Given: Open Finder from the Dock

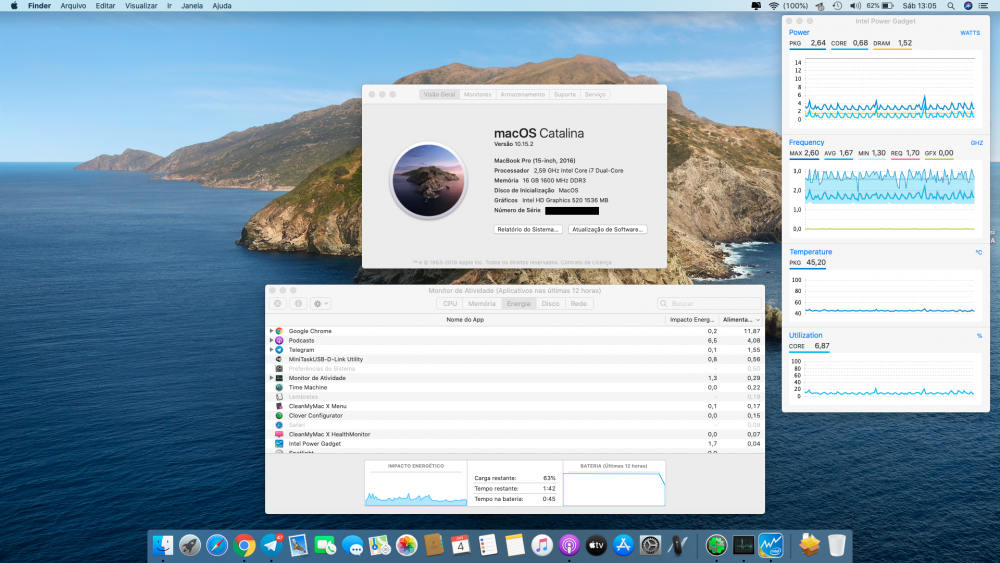Looking at the screenshot, I should (x=163, y=545).
